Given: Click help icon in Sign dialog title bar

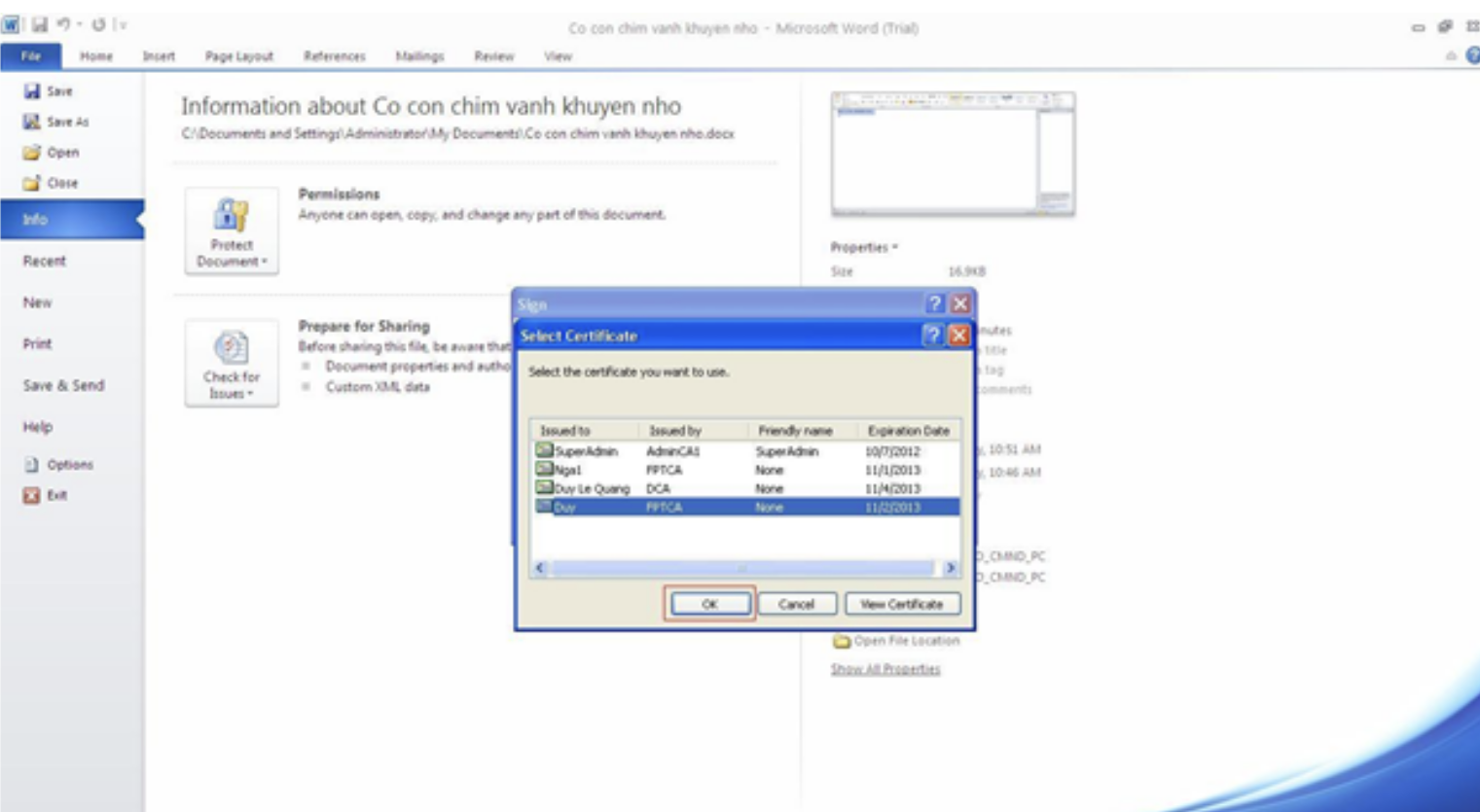Looking at the screenshot, I should 934,304.
